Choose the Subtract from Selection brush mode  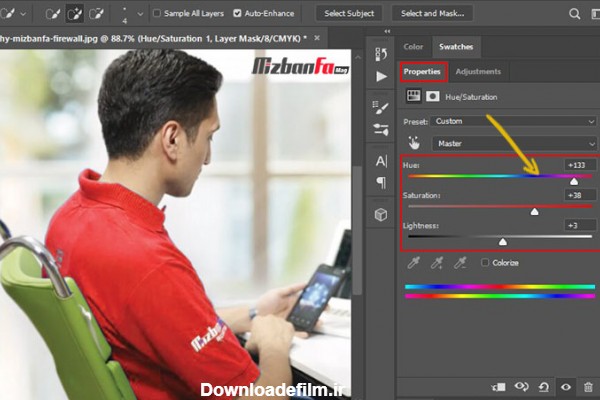click(x=96, y=14)
